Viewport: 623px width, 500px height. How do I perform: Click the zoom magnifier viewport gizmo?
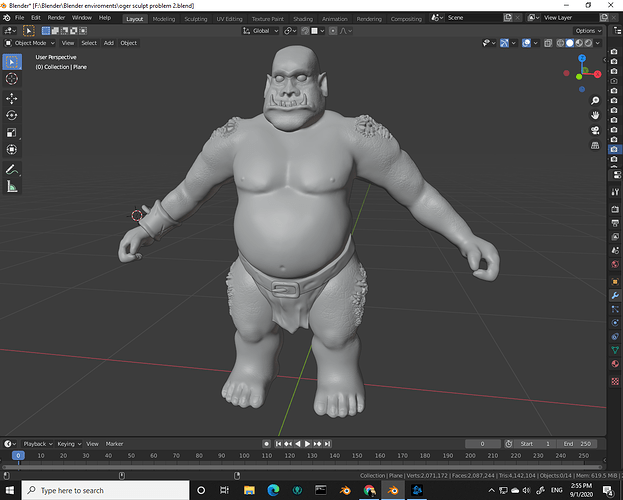click(593, 98)
